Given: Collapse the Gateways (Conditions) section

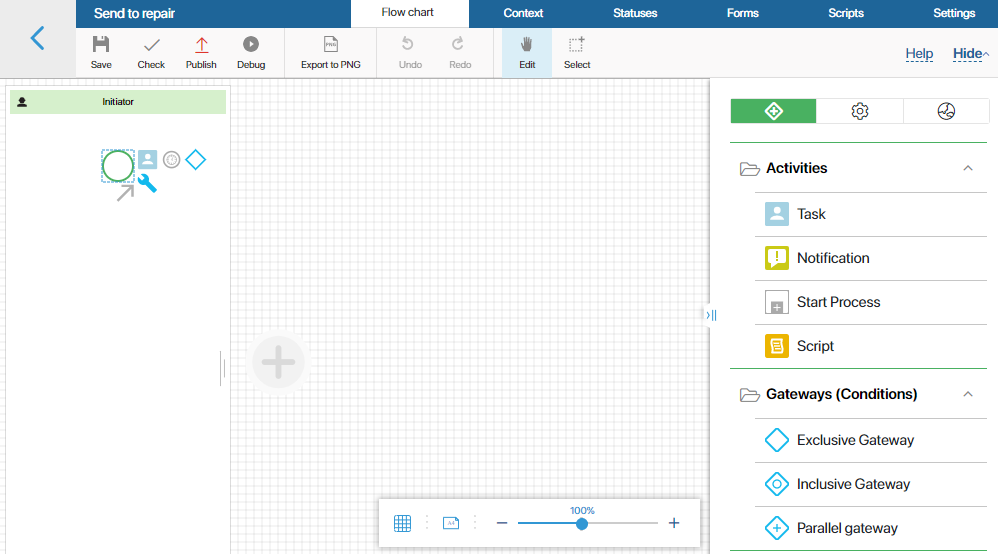Looking at the screenshot, I should (x=967, y=394).
